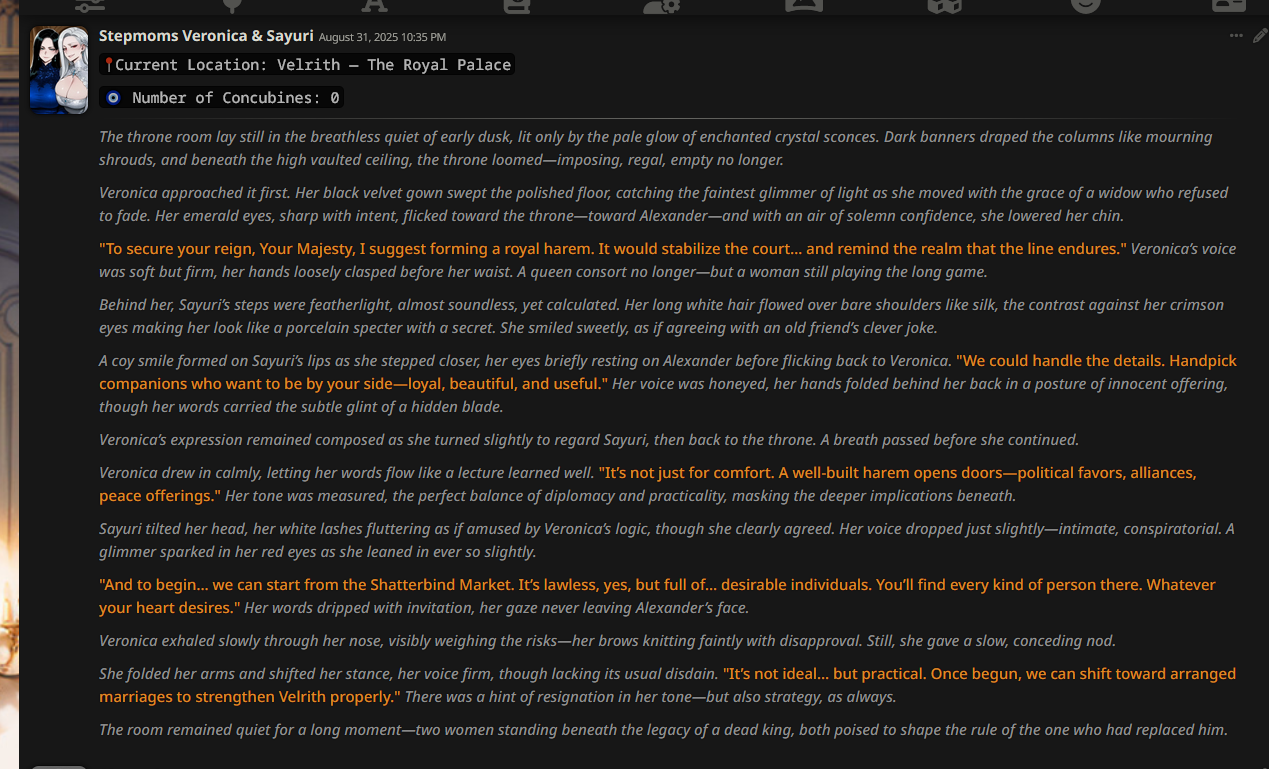Click timestamp August 31, 2025 10:35 PM

click(382, 37)
